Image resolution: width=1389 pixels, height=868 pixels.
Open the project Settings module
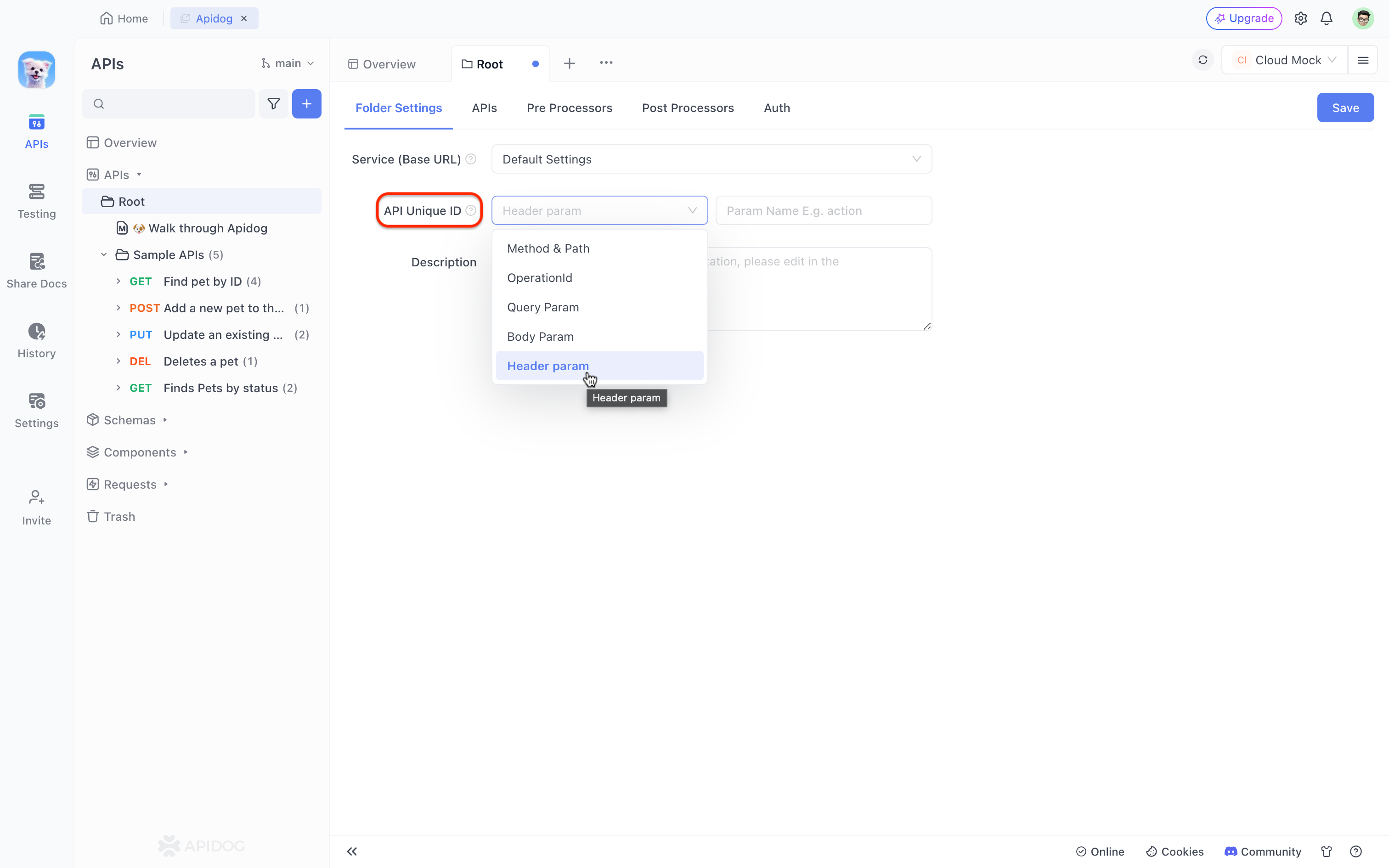pyautogui.click(x=36, y=411)
